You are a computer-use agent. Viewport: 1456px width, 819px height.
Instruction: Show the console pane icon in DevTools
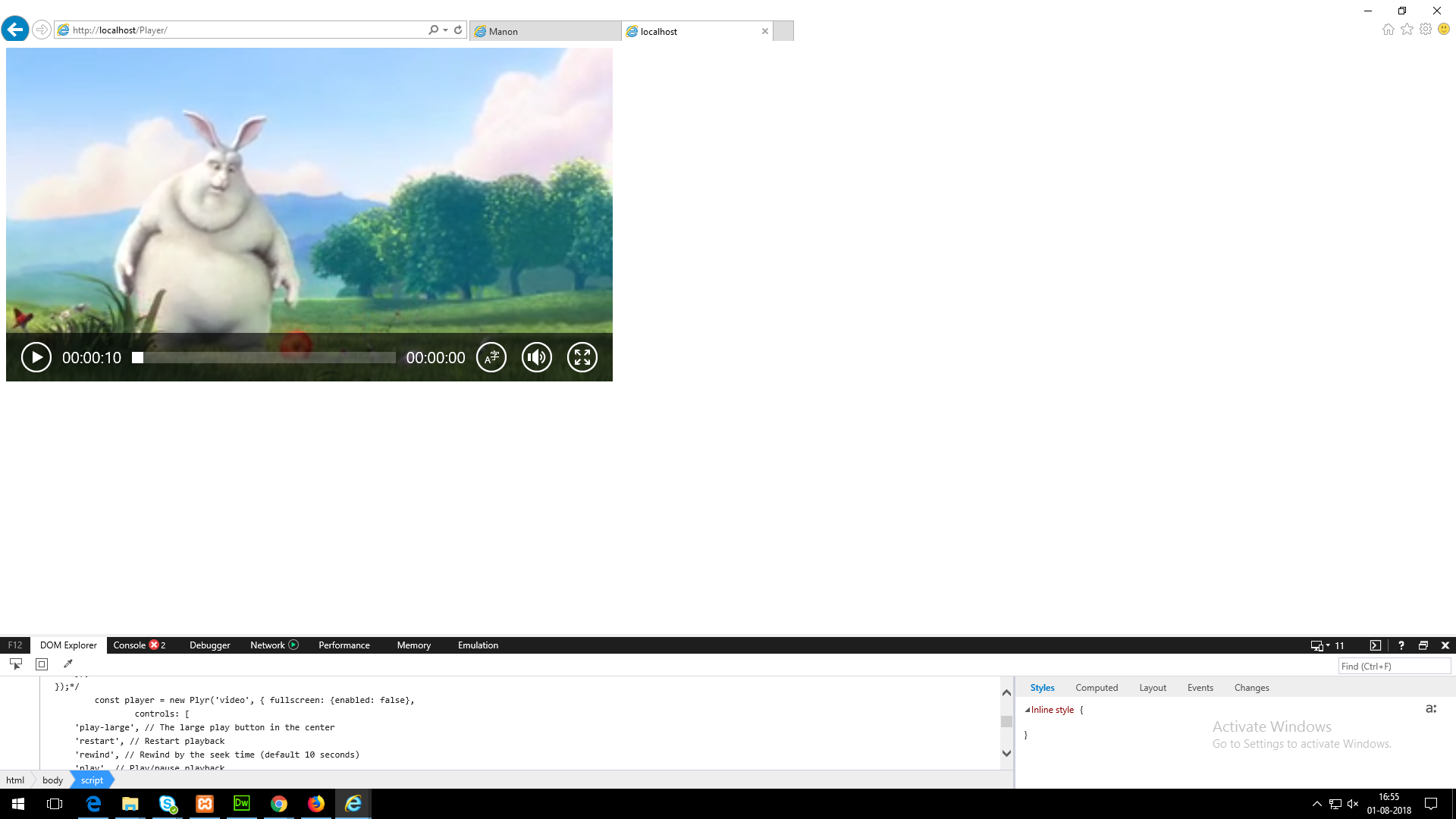[1376, 645]
